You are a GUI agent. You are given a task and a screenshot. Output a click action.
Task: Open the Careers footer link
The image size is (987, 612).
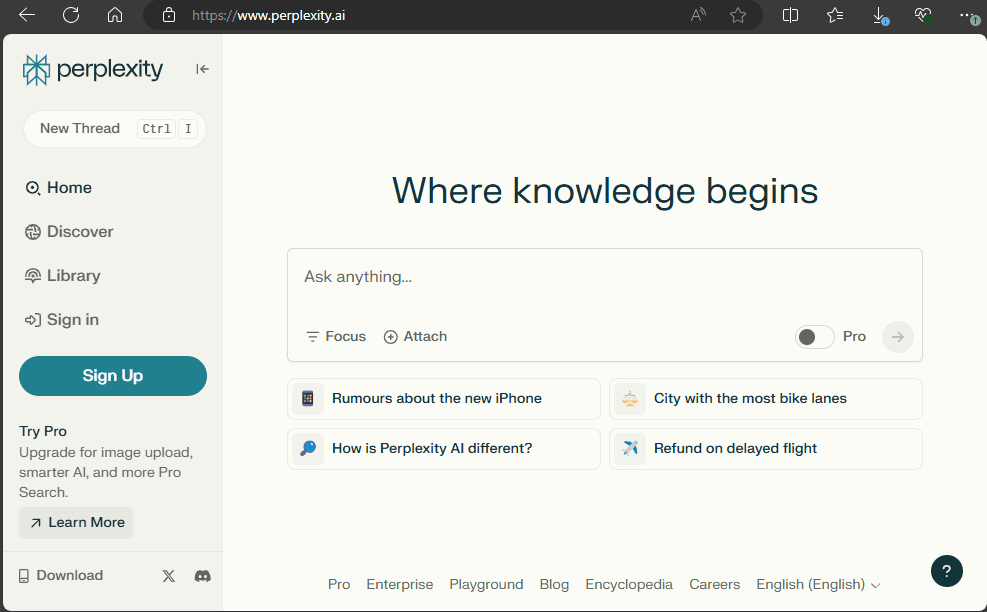(x=714, y=584)
